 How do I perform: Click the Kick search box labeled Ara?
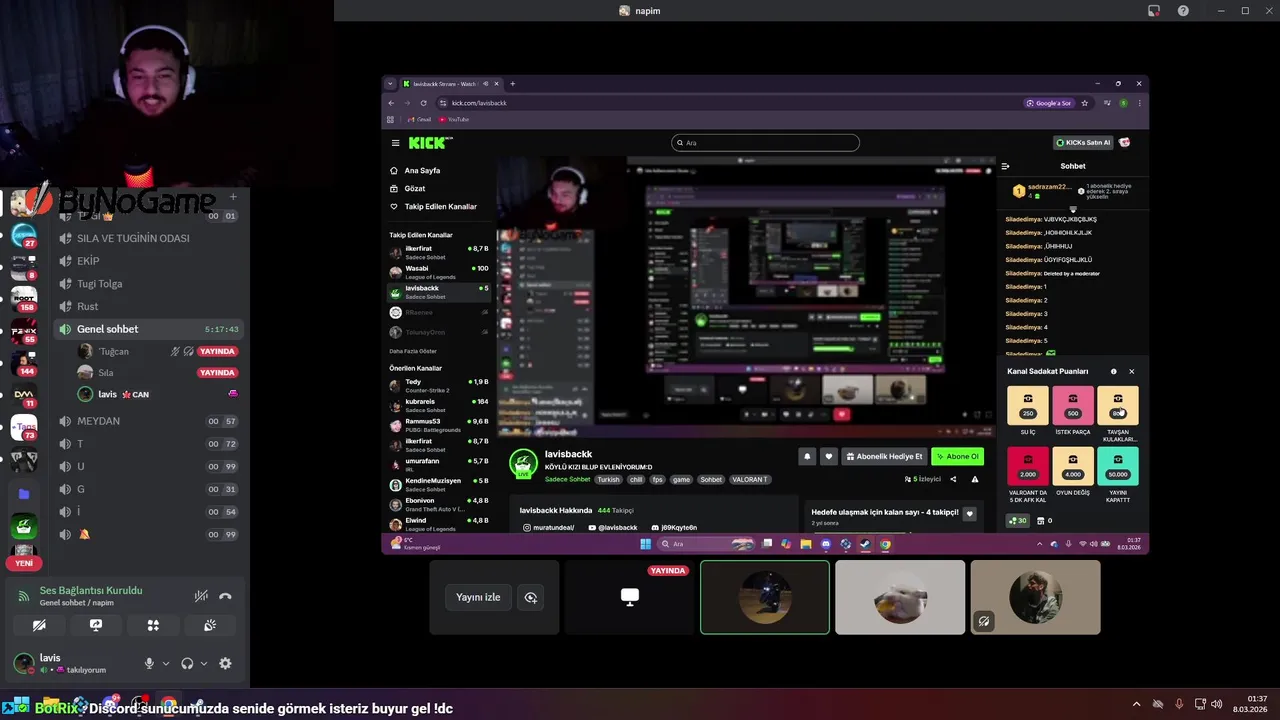[765, 143]
